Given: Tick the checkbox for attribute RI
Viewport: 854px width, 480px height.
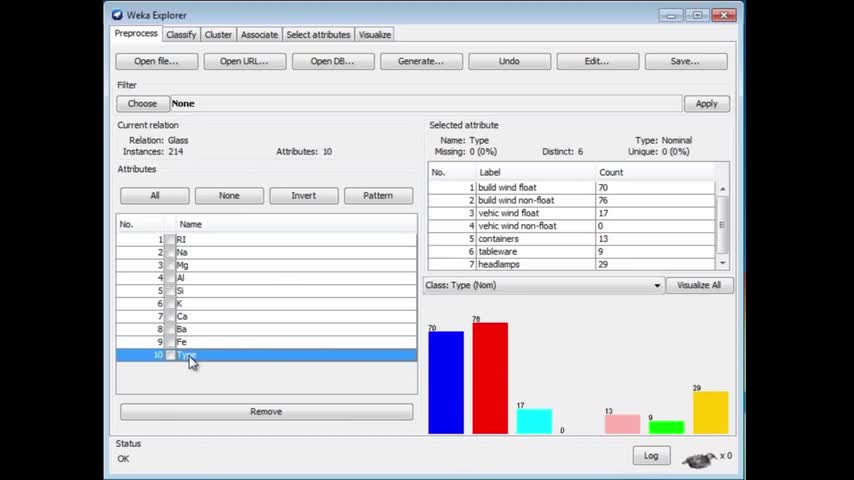Looking at the screenshot, I should 170,239.
